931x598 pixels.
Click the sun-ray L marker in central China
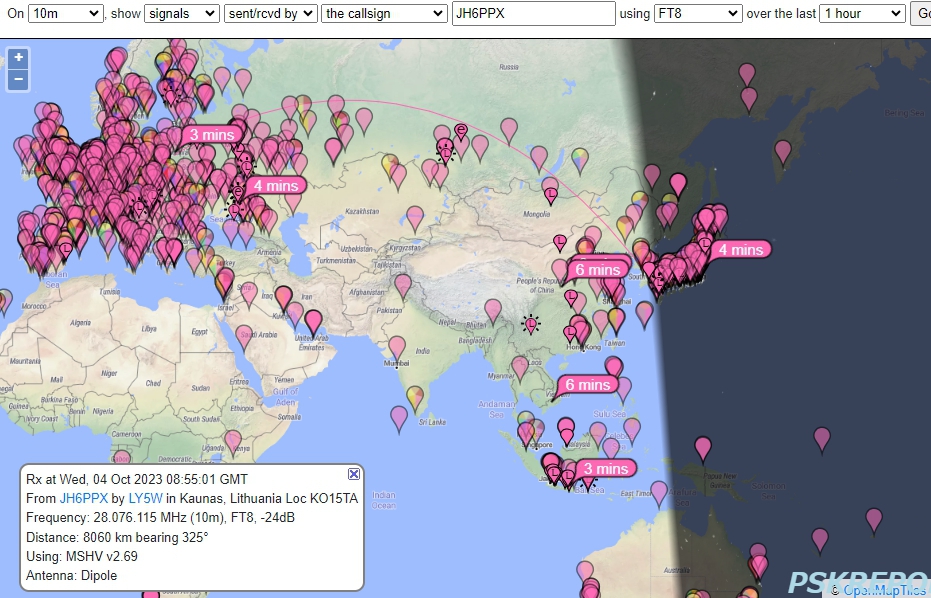point(531,324)
